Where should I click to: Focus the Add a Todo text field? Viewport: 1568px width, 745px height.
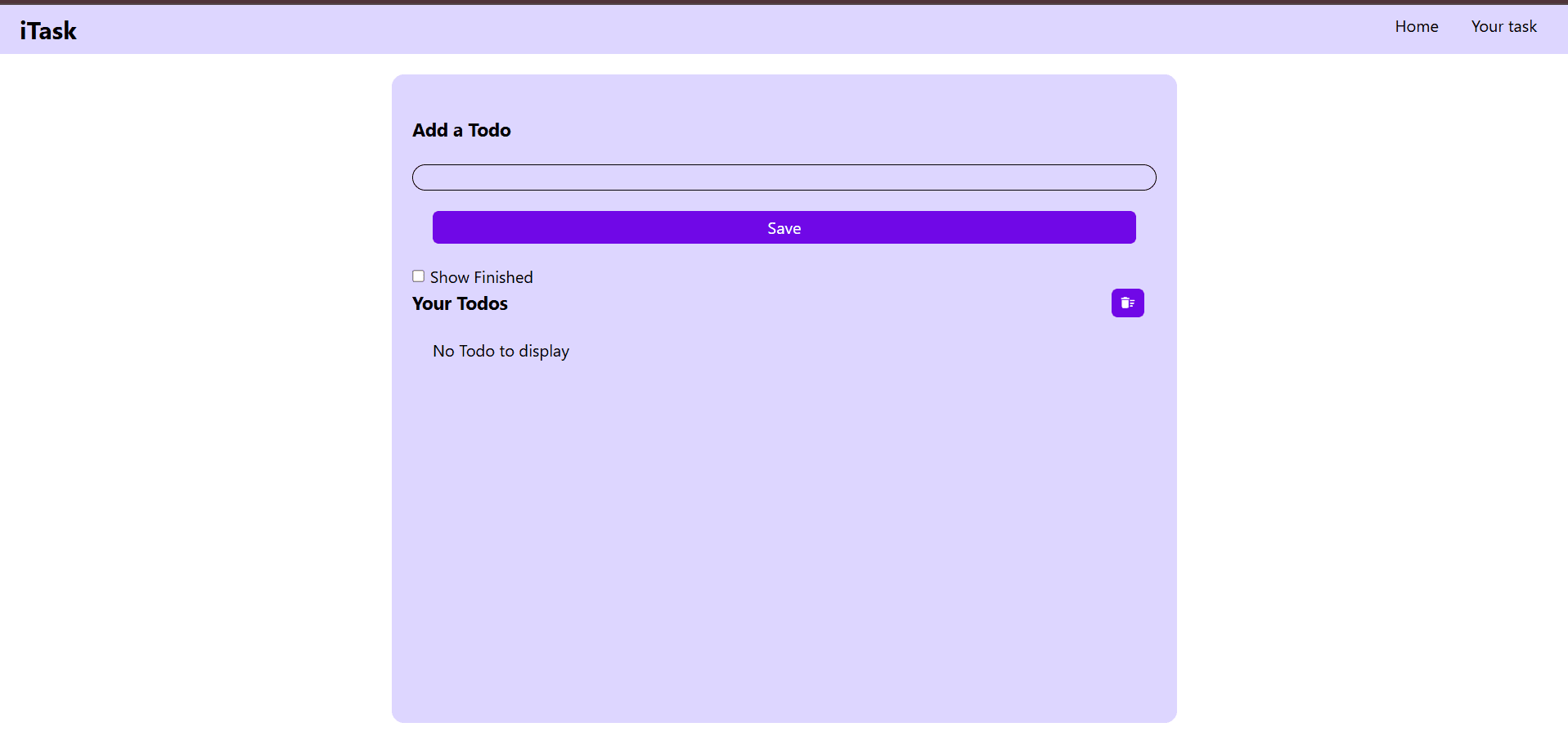point(784,177)
